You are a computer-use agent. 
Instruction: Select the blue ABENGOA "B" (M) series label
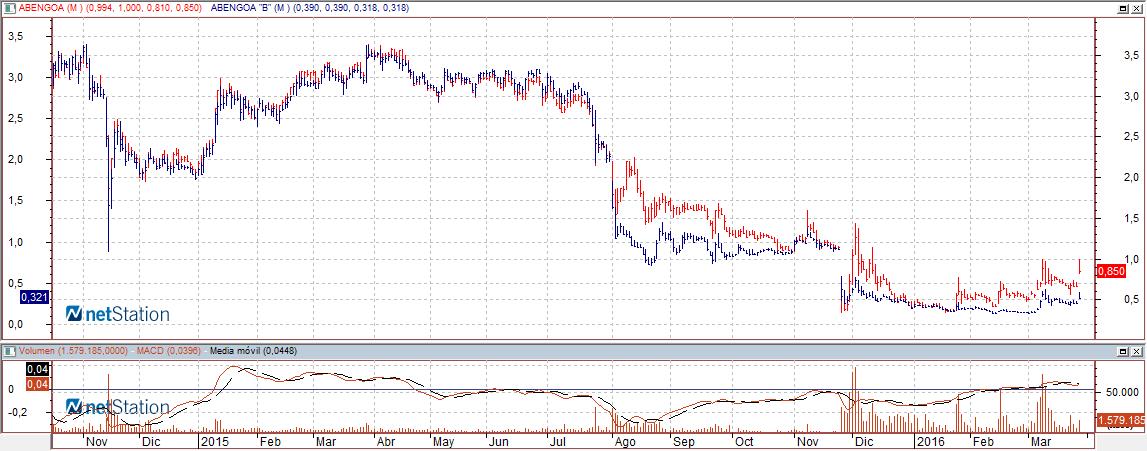(309, 8)
